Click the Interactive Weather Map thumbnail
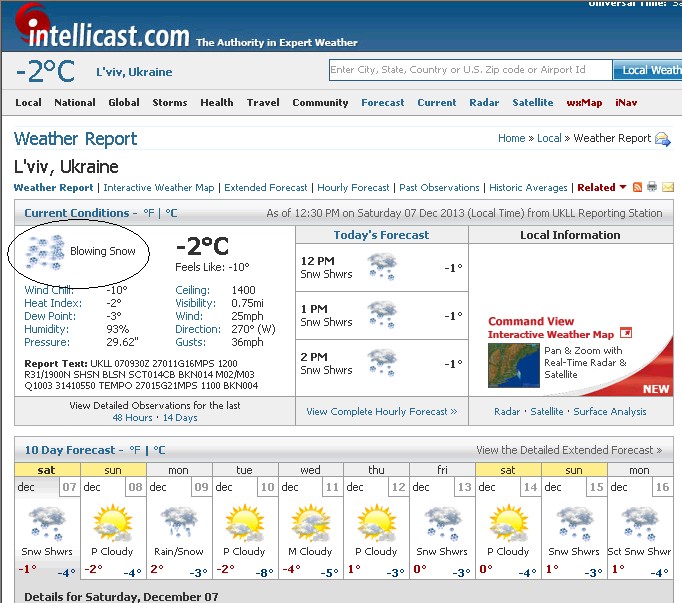682x603 pixels. click(513, 364)
